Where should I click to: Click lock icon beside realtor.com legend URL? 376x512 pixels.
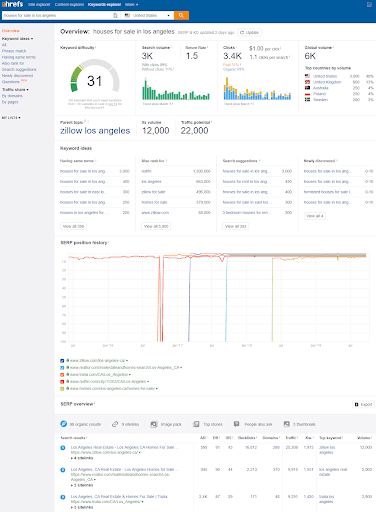pos(68,367)
